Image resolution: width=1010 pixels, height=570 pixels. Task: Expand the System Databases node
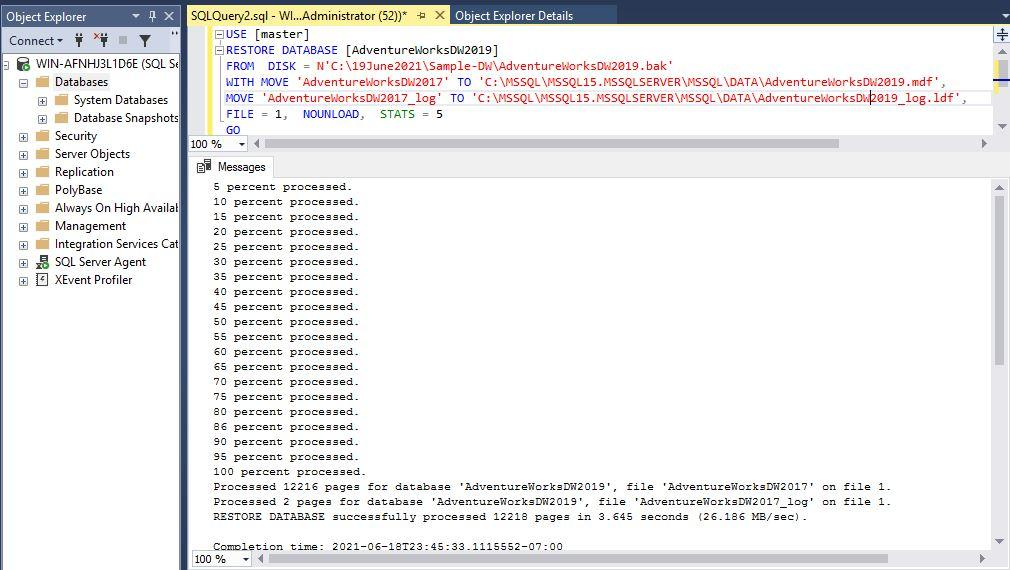click(43, 101)
